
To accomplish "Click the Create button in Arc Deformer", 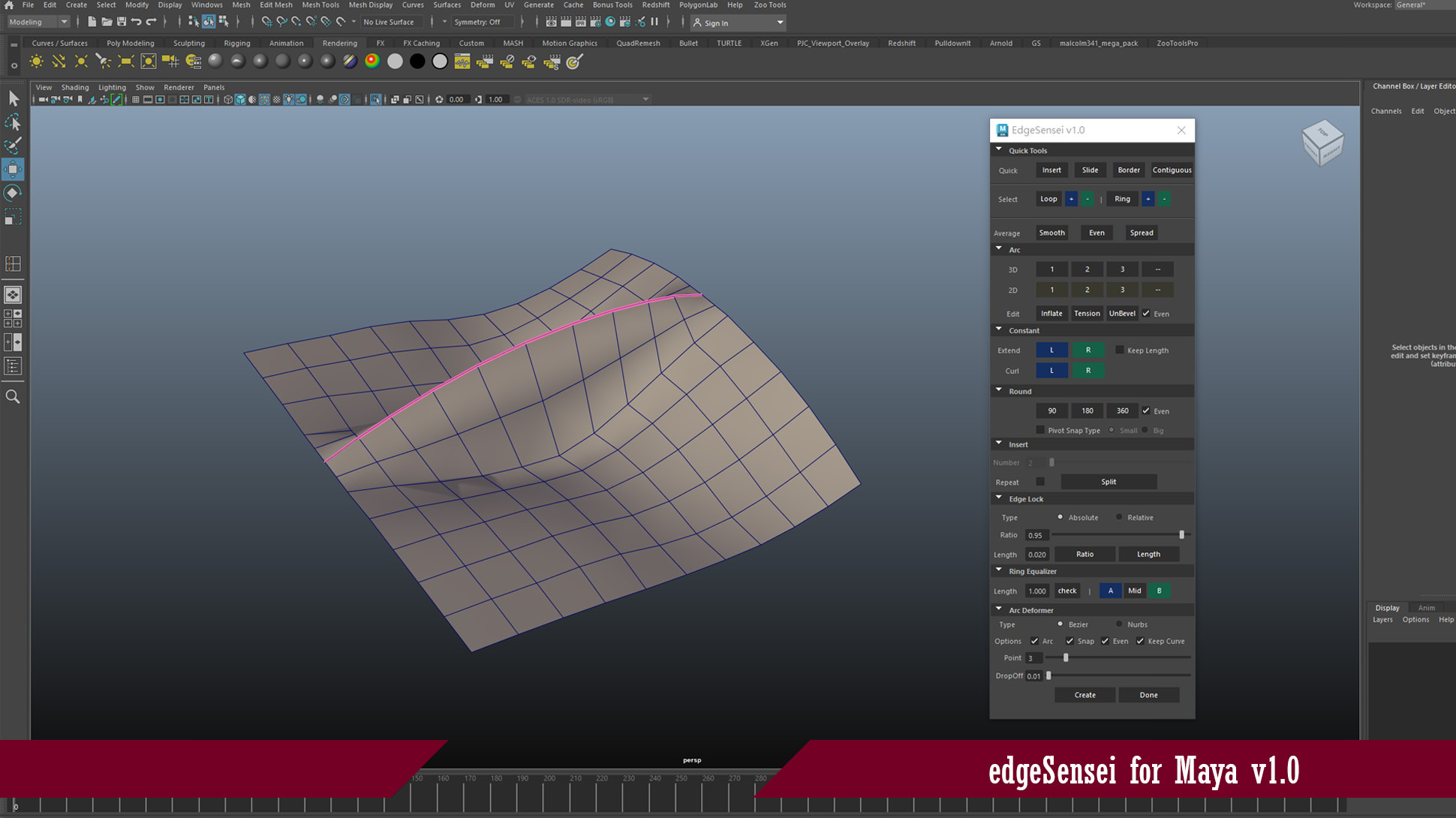I will [1084, 695].
